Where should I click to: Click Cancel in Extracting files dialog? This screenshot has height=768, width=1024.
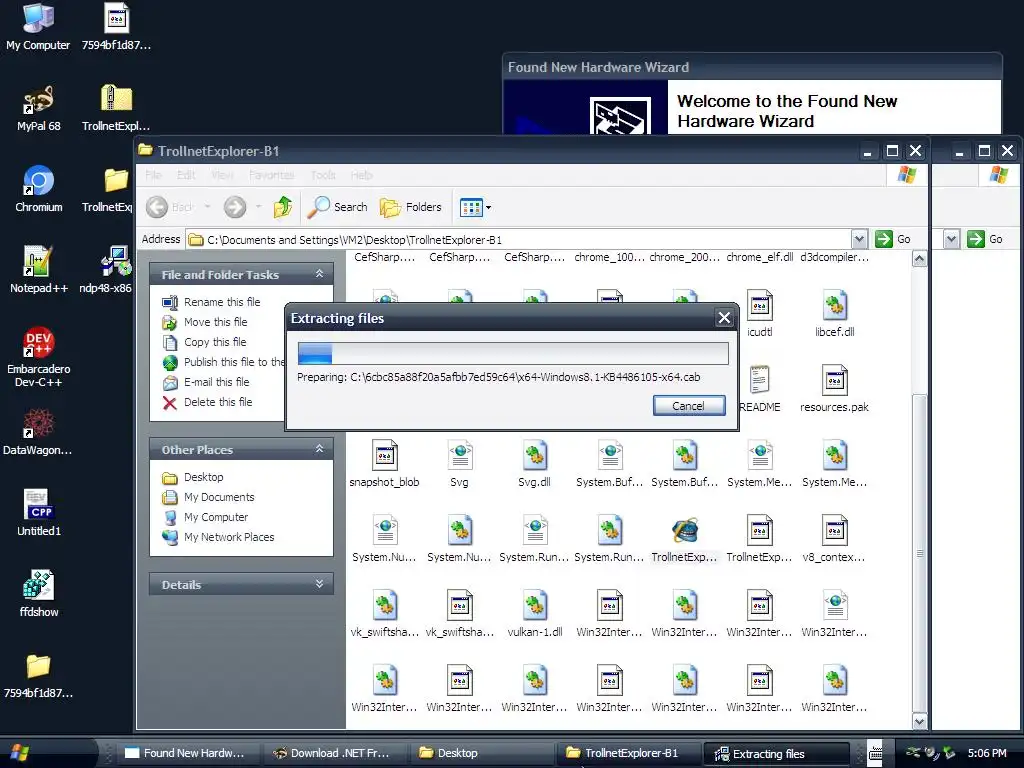[689, 406]
